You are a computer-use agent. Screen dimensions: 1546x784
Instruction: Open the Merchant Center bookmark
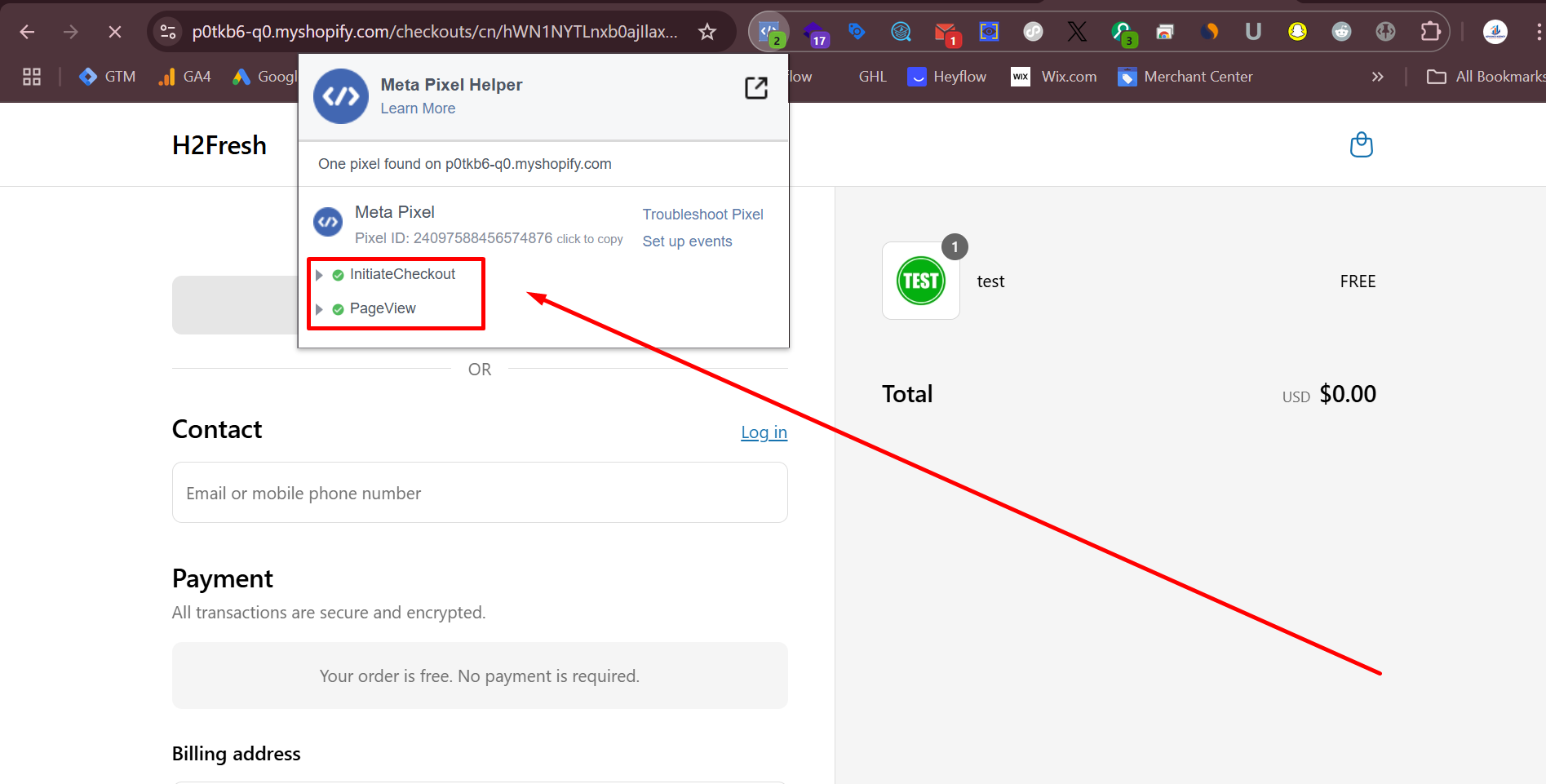tap(1185, 77)
